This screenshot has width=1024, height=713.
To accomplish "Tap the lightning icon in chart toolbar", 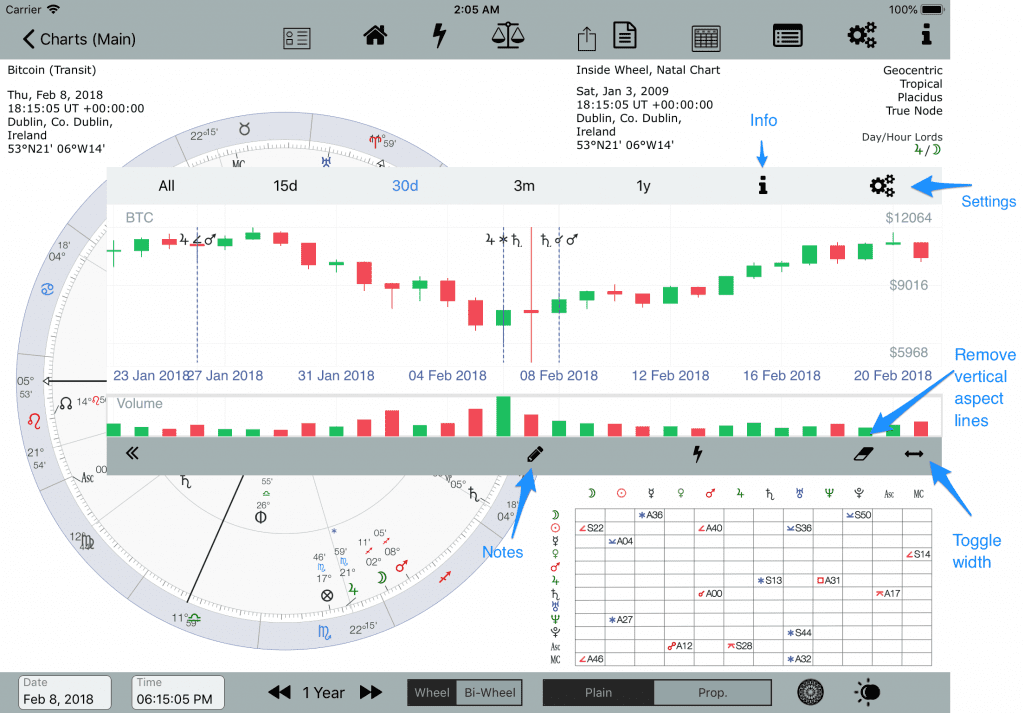I will [697, 453].
